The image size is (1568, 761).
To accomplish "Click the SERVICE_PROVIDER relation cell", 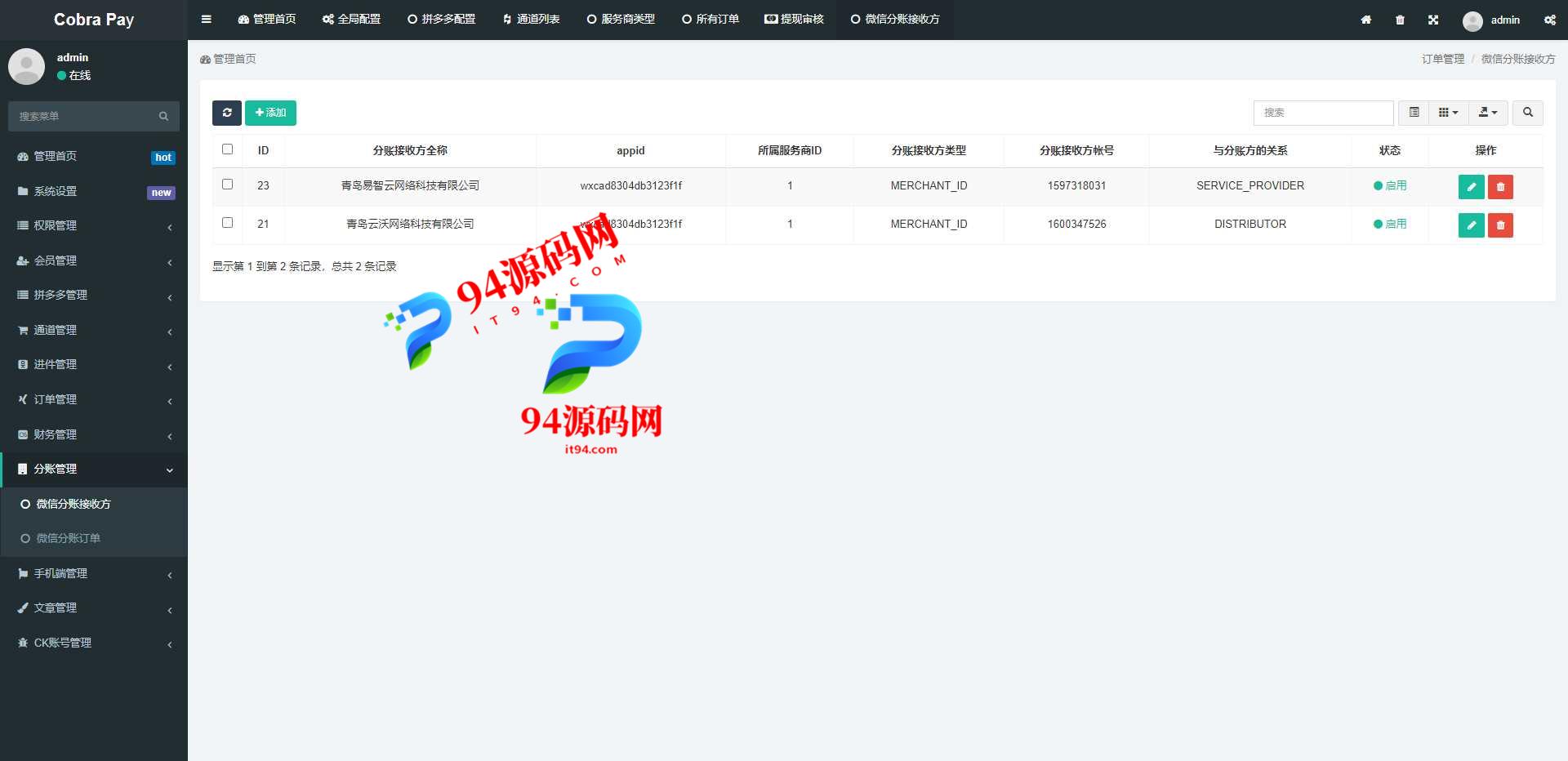I will point(1249,186).
